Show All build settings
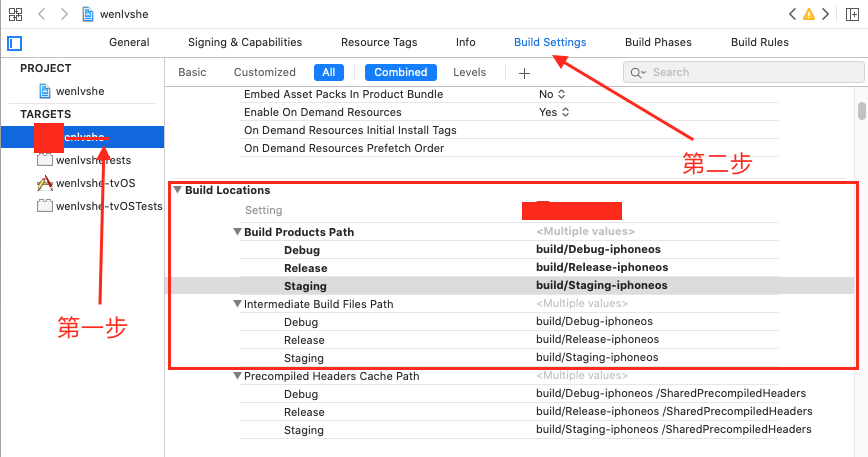The image size is (868, 457). pyautogui.click(x=329, y=72)
